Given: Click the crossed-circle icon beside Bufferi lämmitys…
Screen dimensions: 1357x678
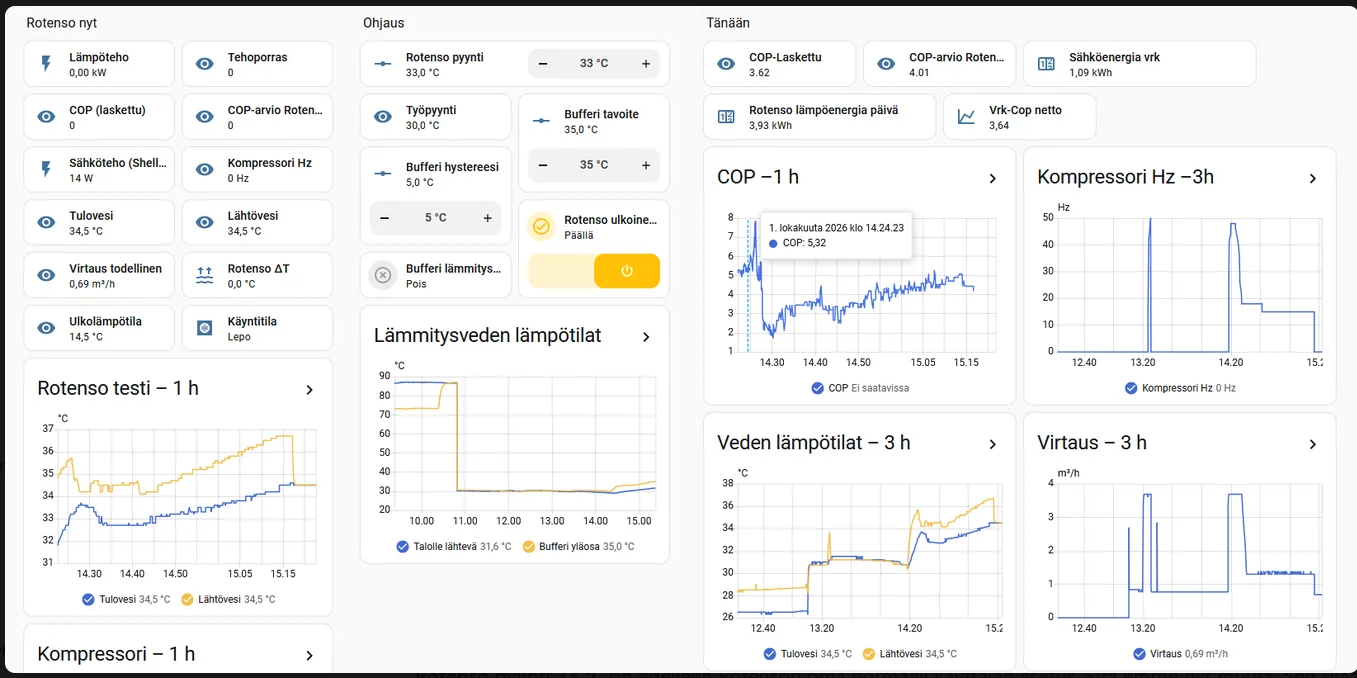Looking at the screenshot, I should (x=383, y=275).
